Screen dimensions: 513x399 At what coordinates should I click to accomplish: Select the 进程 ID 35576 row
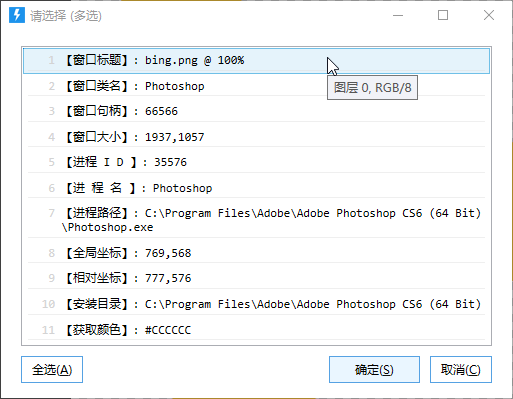pyautogui.click(x=256, y=162)
